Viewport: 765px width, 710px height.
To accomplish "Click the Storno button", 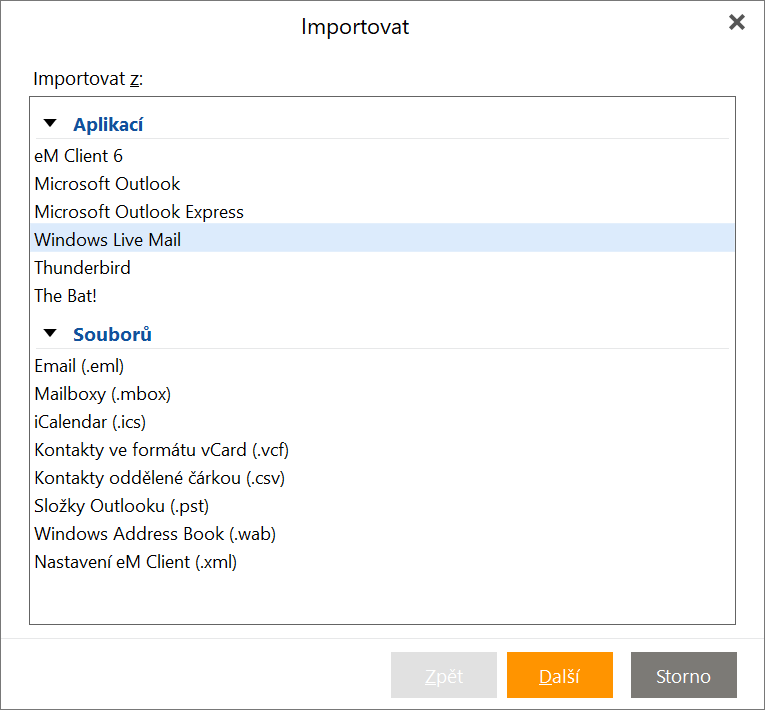I will click(x=684, y=675).
